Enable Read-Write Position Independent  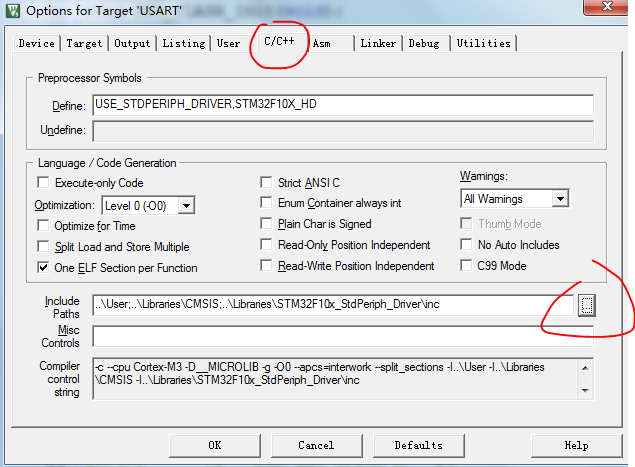click(266, 265)
